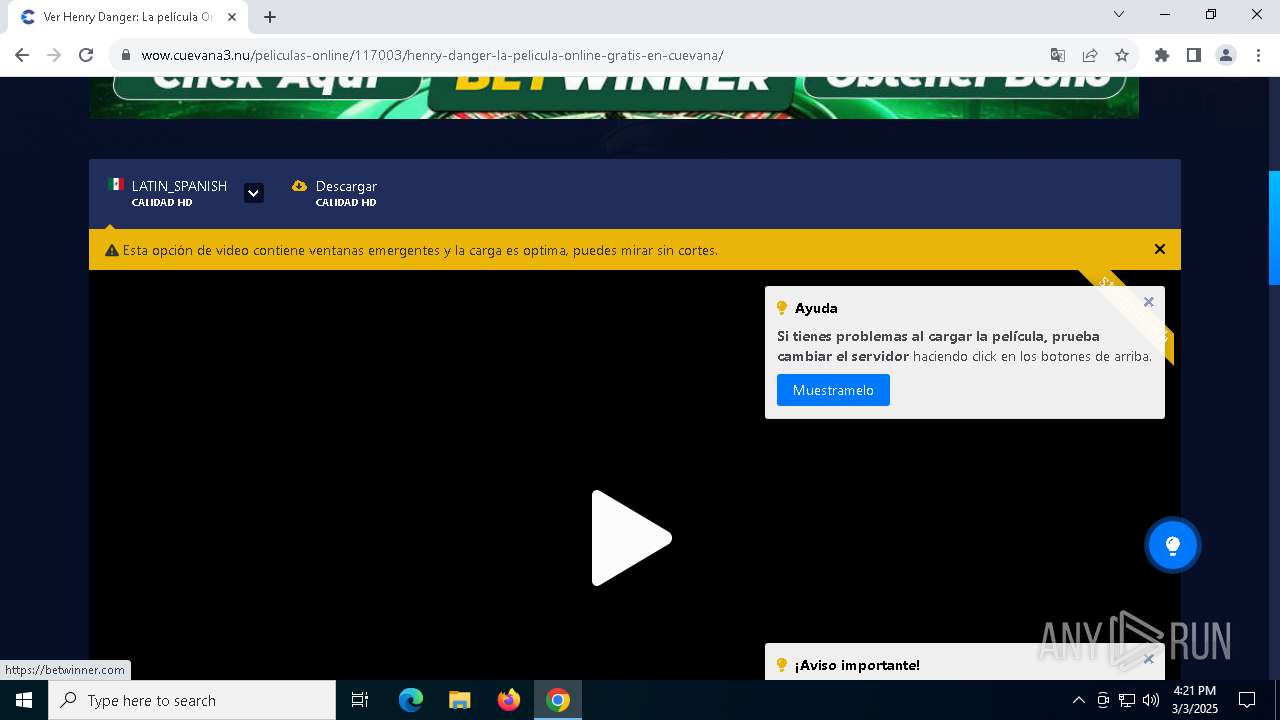Open Task View on the taskbar

click(x=360, y=700)
